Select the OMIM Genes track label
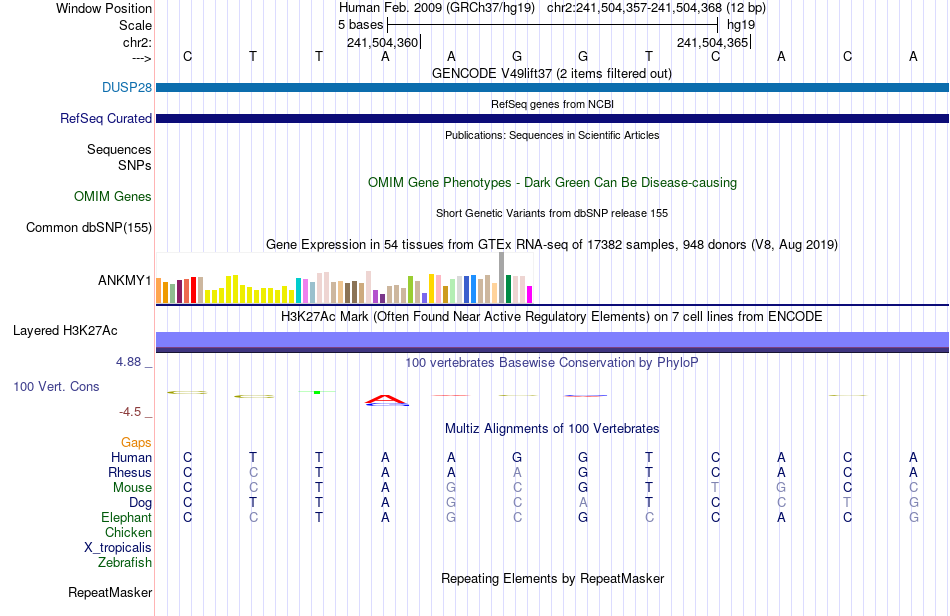The height and width of the screenshot is (616, 950). point(113,196)
